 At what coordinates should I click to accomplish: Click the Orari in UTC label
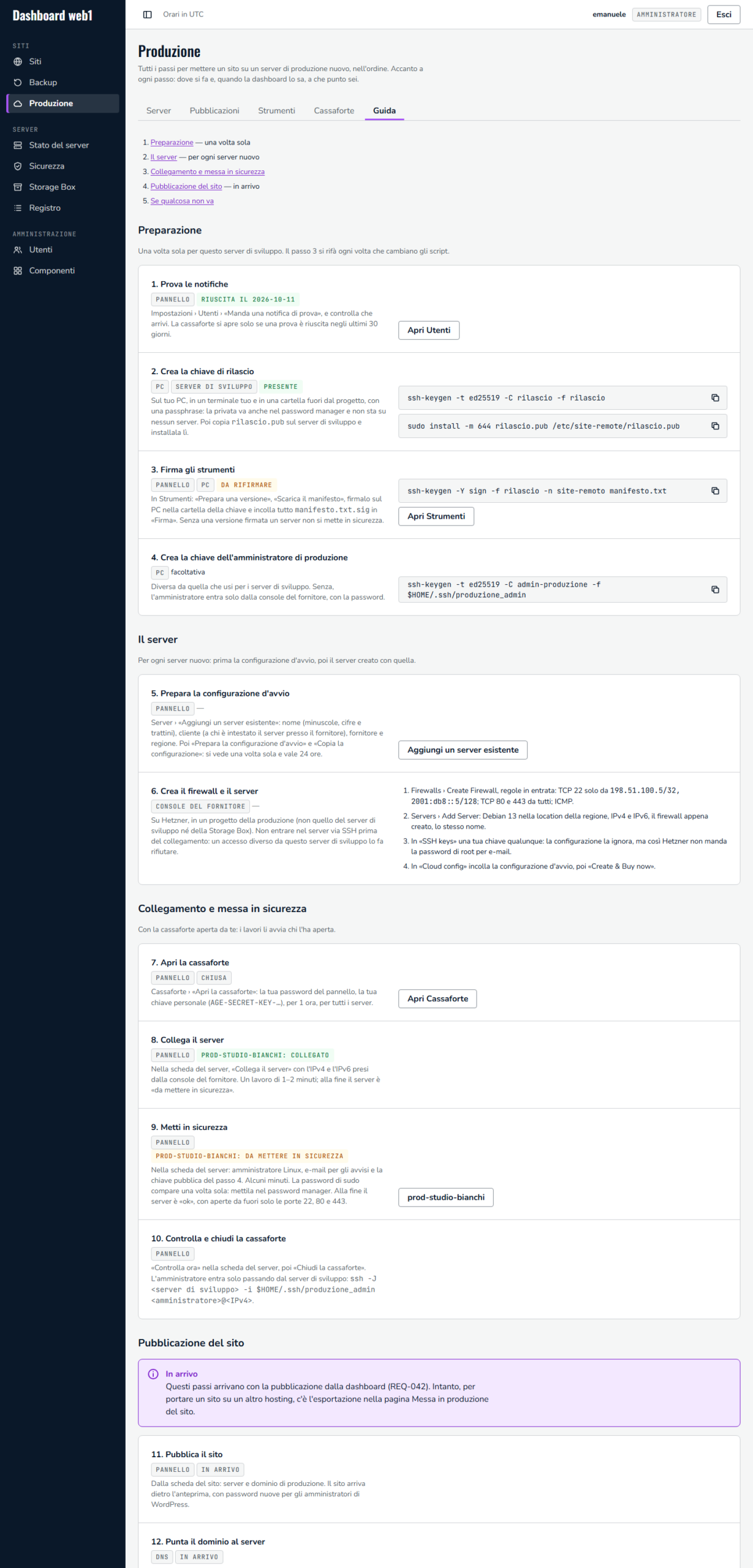coord(183,15)
